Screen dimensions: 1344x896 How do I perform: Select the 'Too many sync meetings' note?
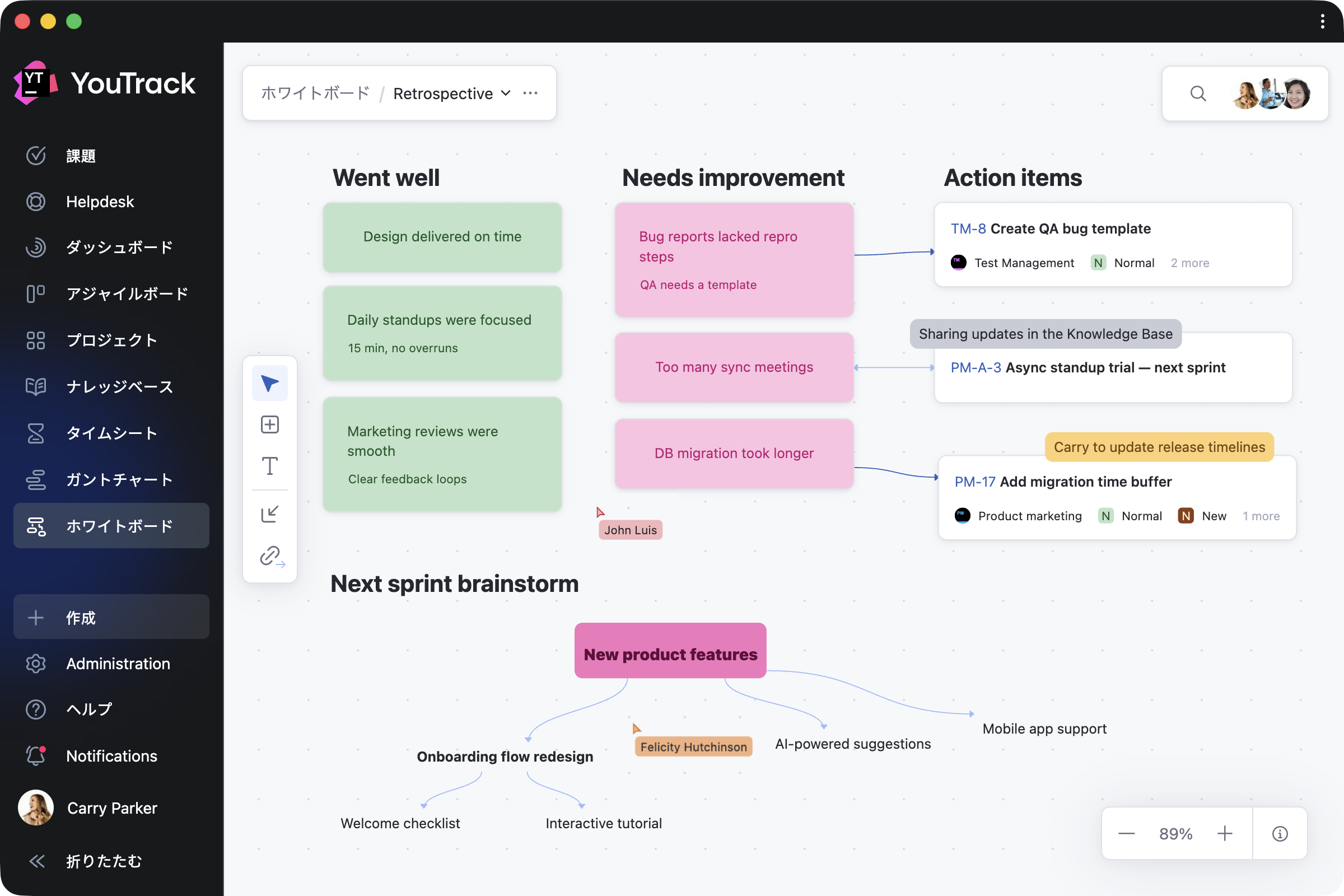click(734, 367)
